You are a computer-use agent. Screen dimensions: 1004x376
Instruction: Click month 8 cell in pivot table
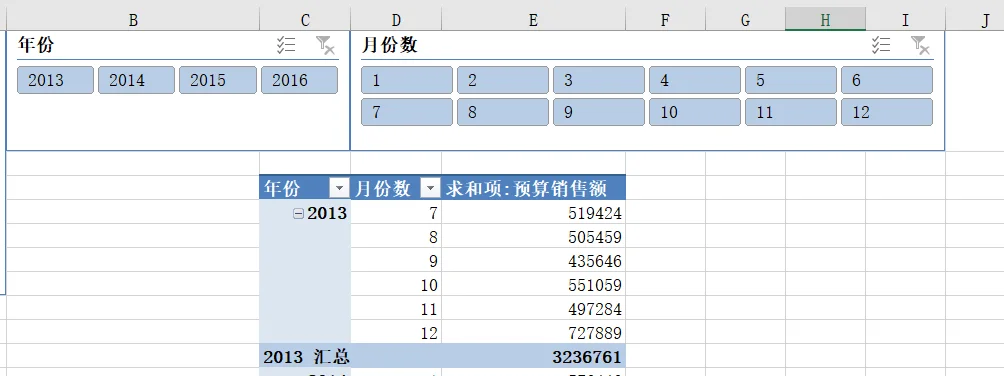tap(396, 237)
